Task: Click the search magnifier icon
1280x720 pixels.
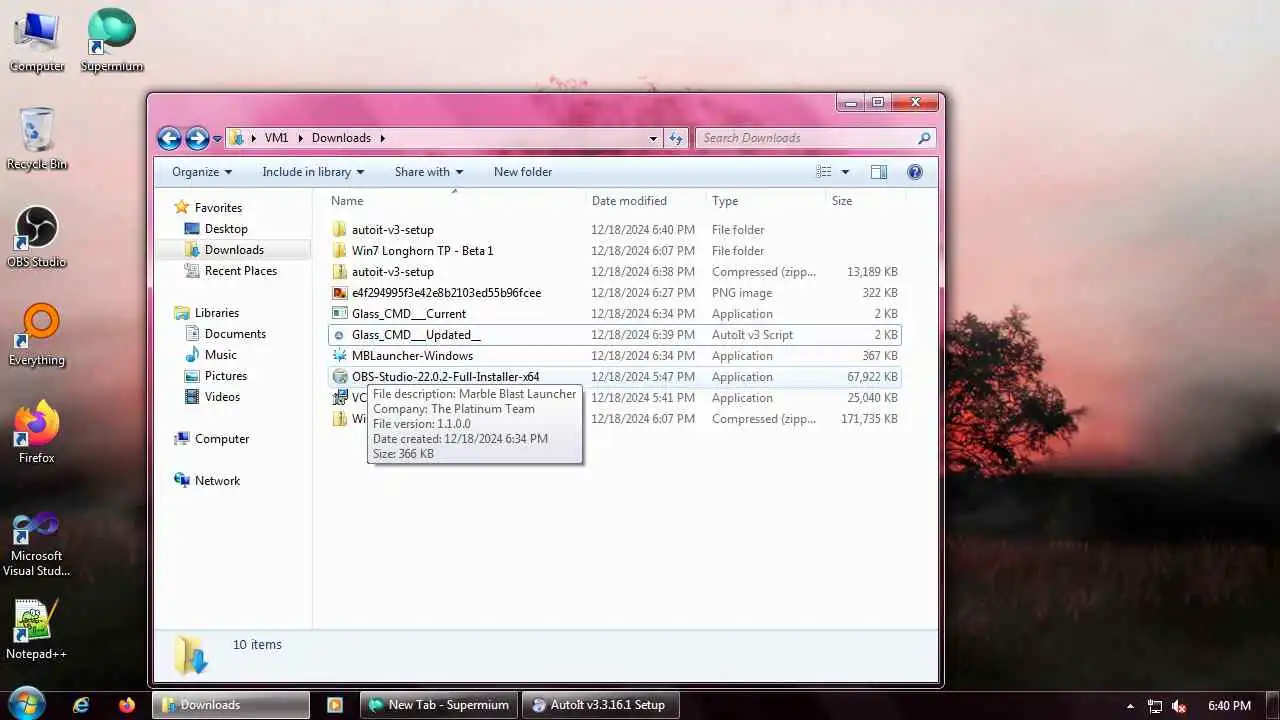Action: click(x=924, y=138)
